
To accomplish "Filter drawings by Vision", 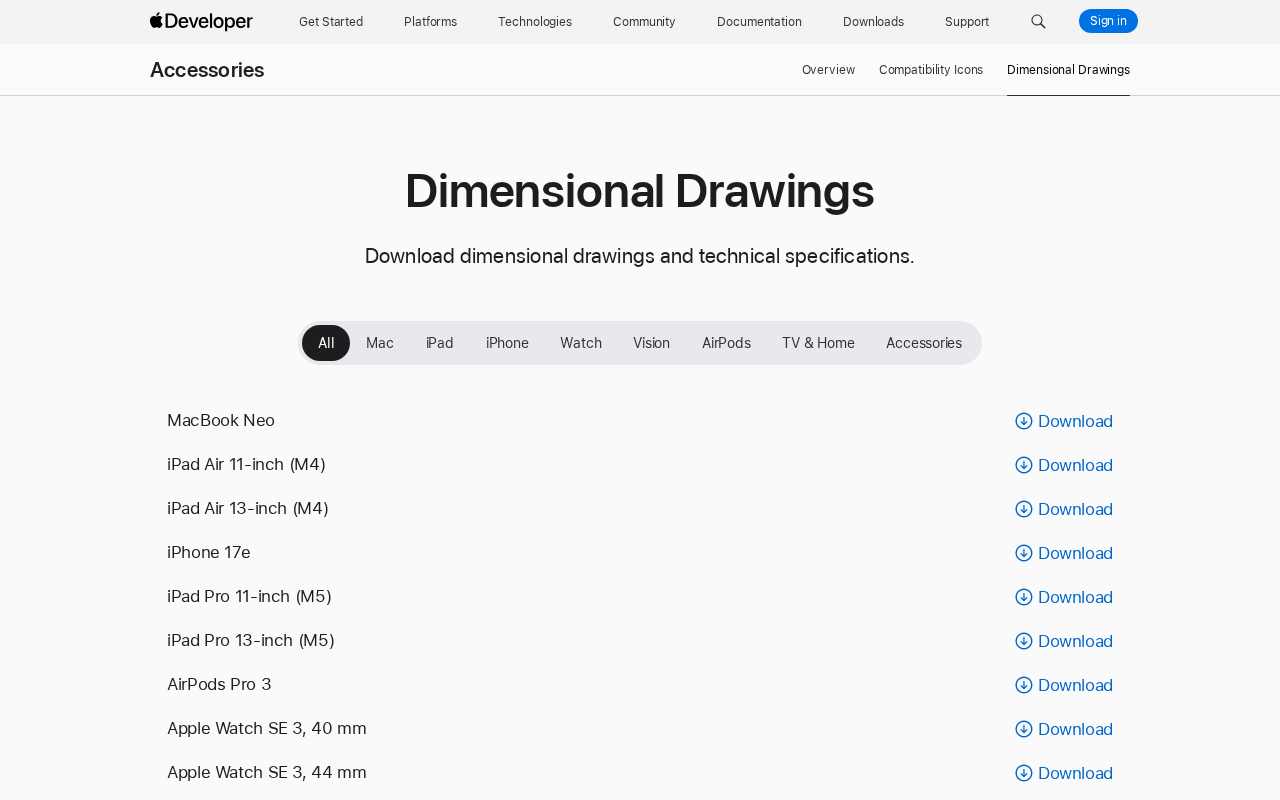I will click(x=651, y=343).
